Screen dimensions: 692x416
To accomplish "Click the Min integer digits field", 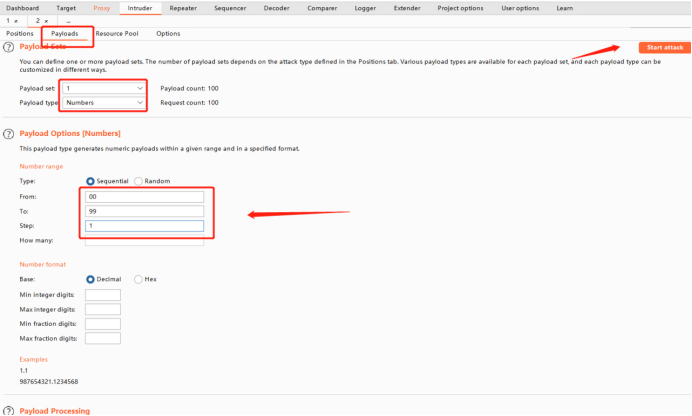I will (x=103, y=295).
